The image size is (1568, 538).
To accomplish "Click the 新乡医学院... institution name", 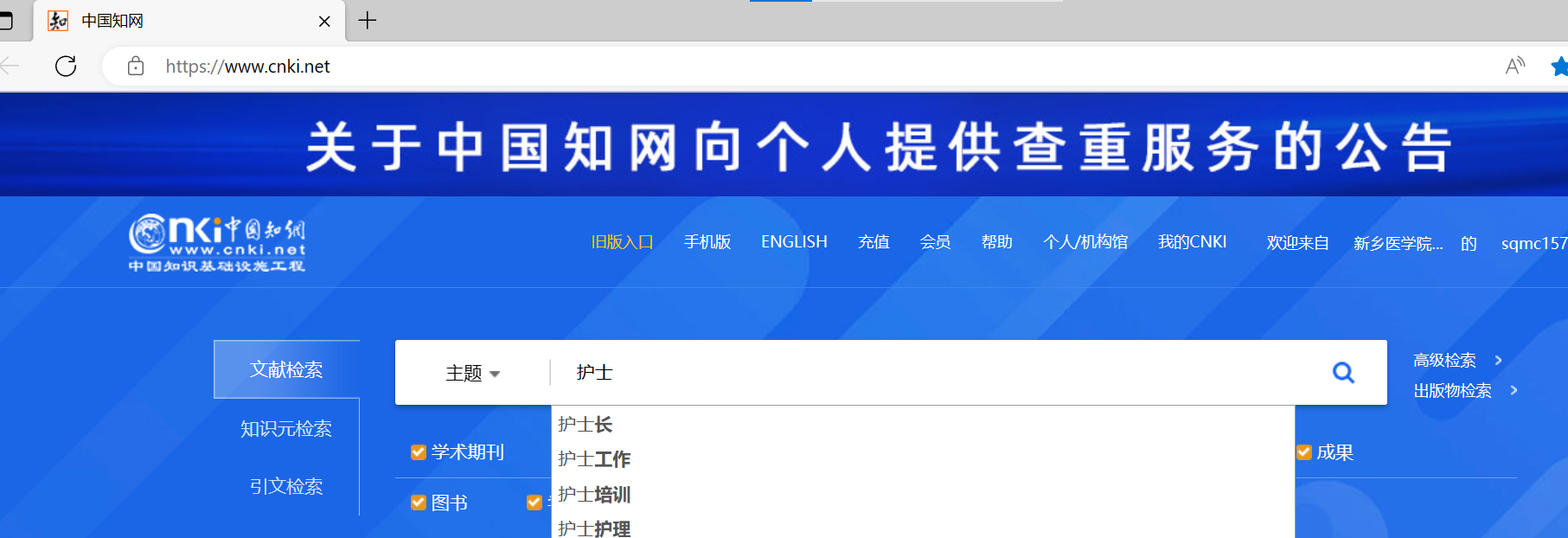I will point(1398,244).
